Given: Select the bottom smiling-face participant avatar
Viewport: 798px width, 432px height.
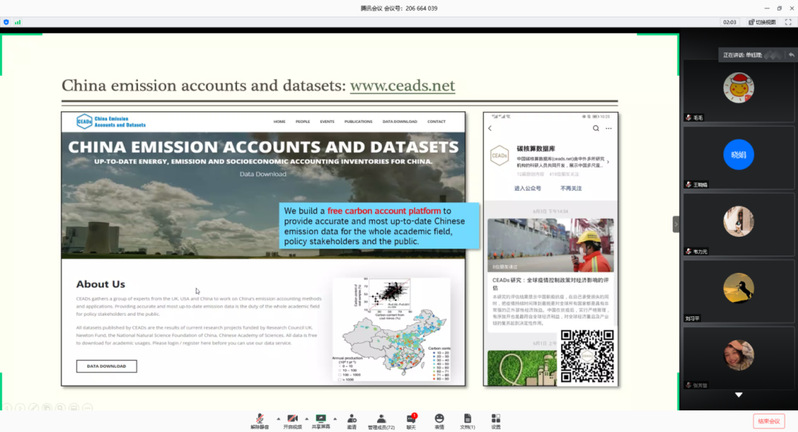Looking at the screenshot, I should 738,355.
